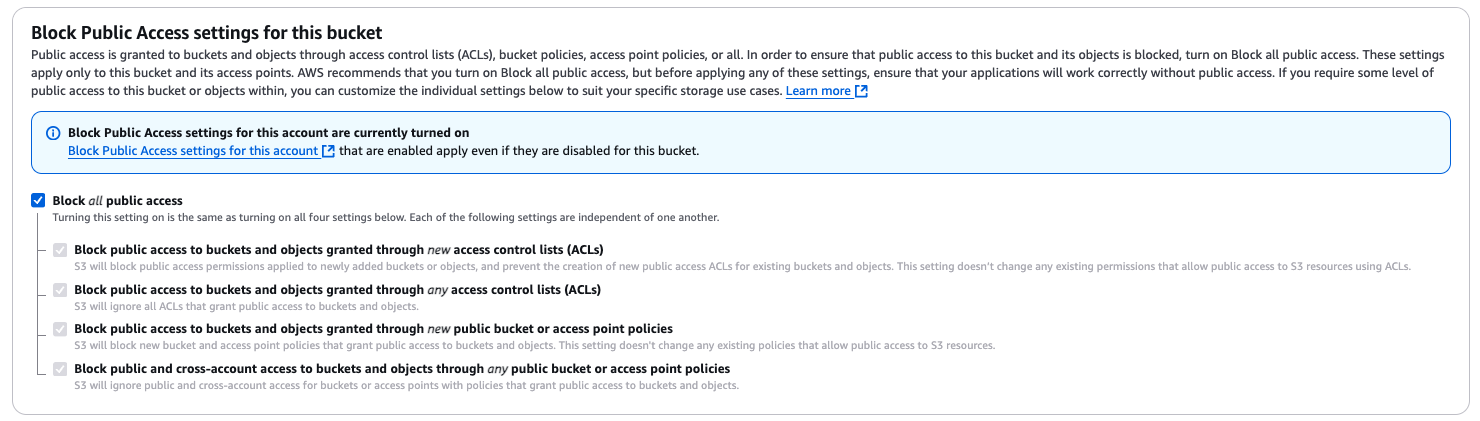
Task: Toggle checkbox for any access control lists
Action: point(60,290)
